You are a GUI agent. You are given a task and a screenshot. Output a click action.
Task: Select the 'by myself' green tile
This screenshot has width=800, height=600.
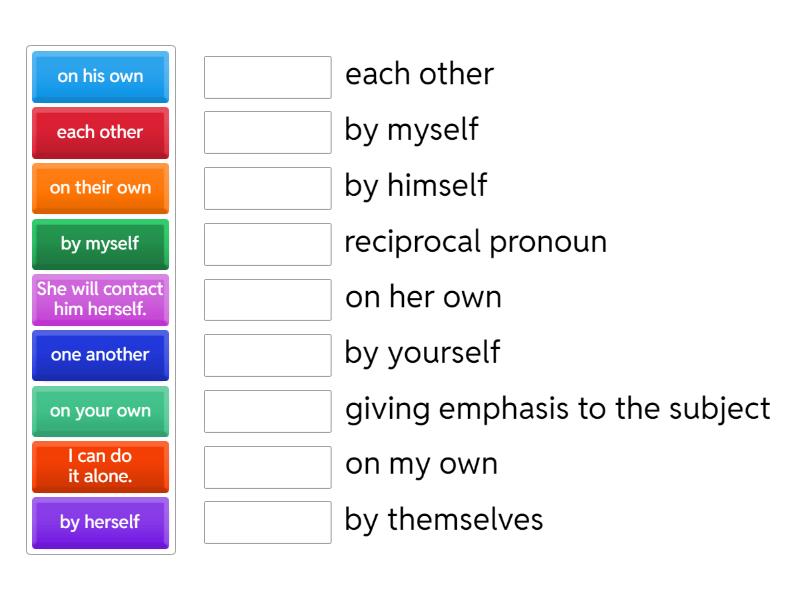pos(100,244)
